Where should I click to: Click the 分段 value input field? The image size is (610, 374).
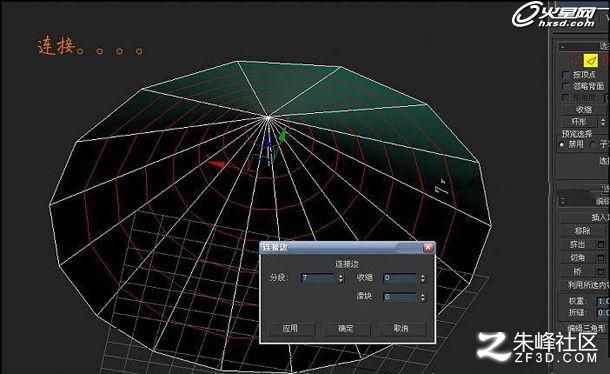[318, 278]
